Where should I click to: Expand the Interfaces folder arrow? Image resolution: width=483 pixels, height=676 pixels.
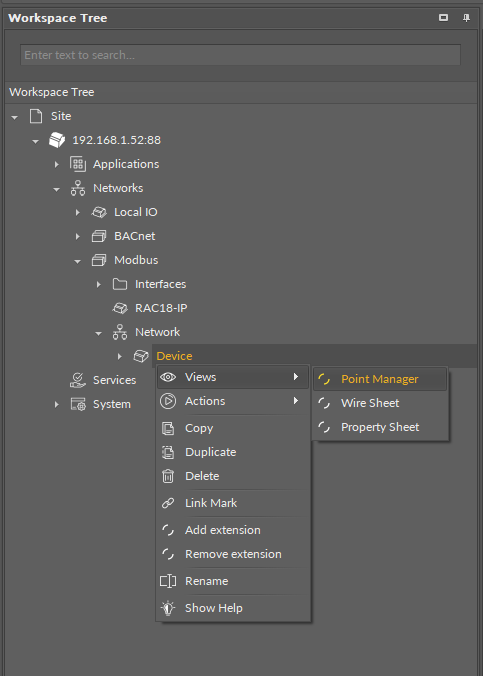click(98, 284)
